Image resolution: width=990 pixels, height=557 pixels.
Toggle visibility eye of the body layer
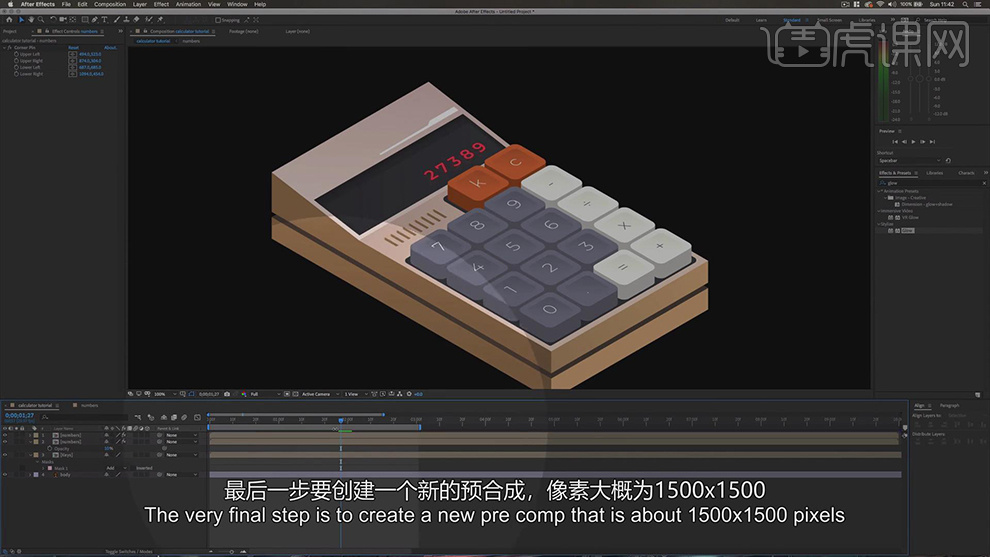click(x=5, y=474)
